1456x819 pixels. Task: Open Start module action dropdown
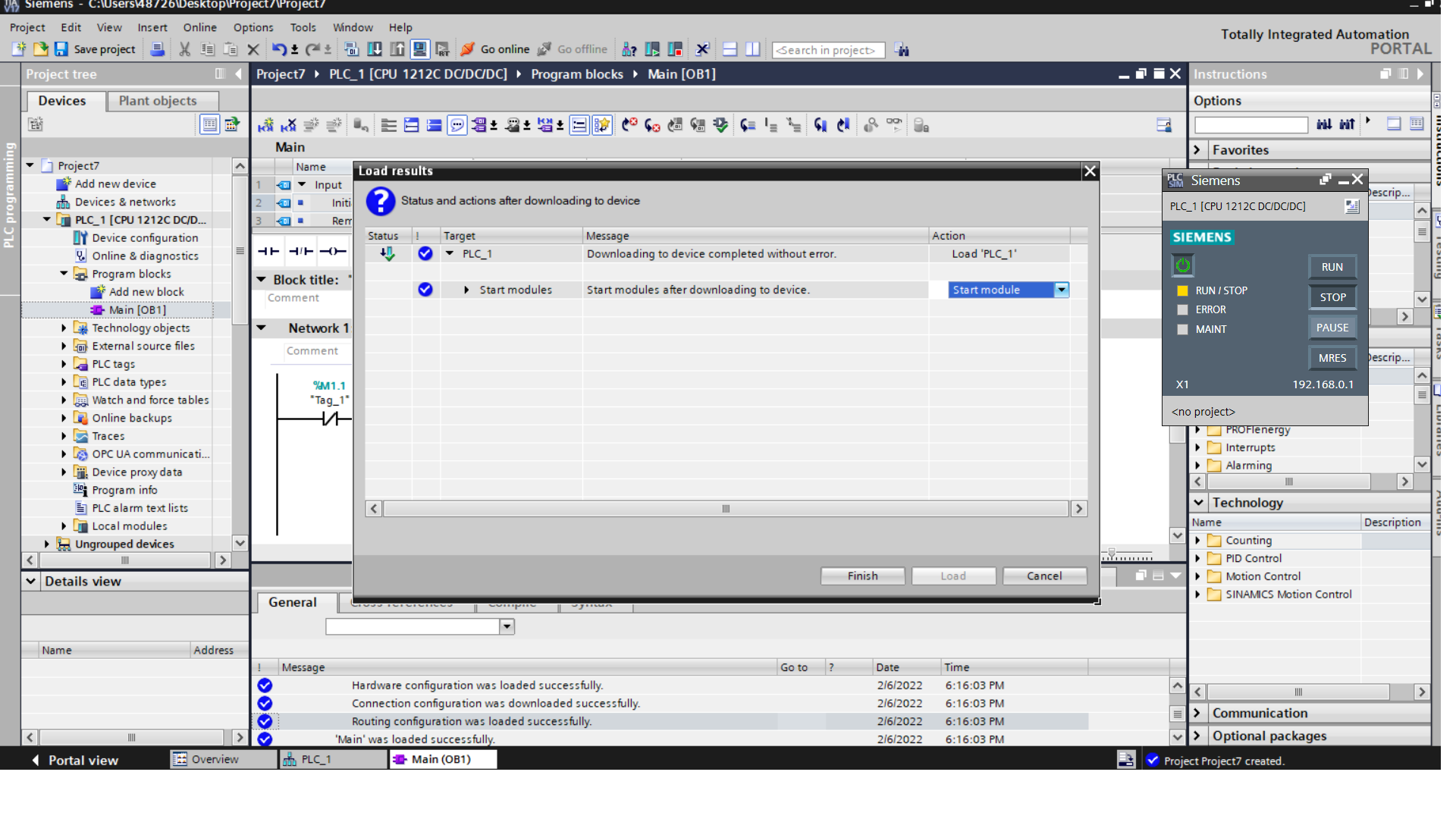[x=1062, y=290]
